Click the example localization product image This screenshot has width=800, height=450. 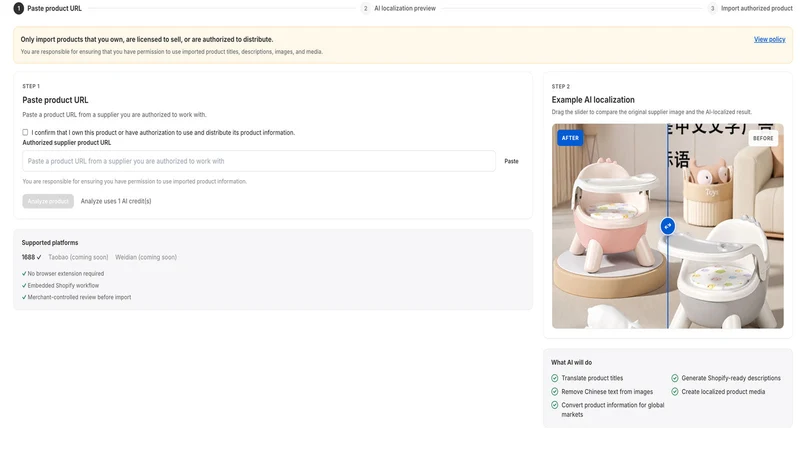(667, 226)
